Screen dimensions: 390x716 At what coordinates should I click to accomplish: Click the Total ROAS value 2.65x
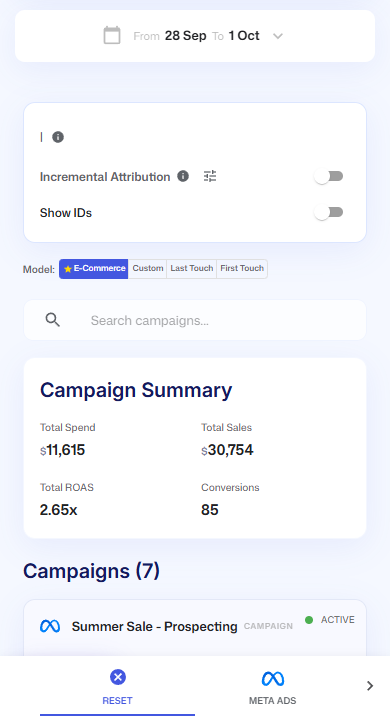pyautogui.click(x=58, y=510)
